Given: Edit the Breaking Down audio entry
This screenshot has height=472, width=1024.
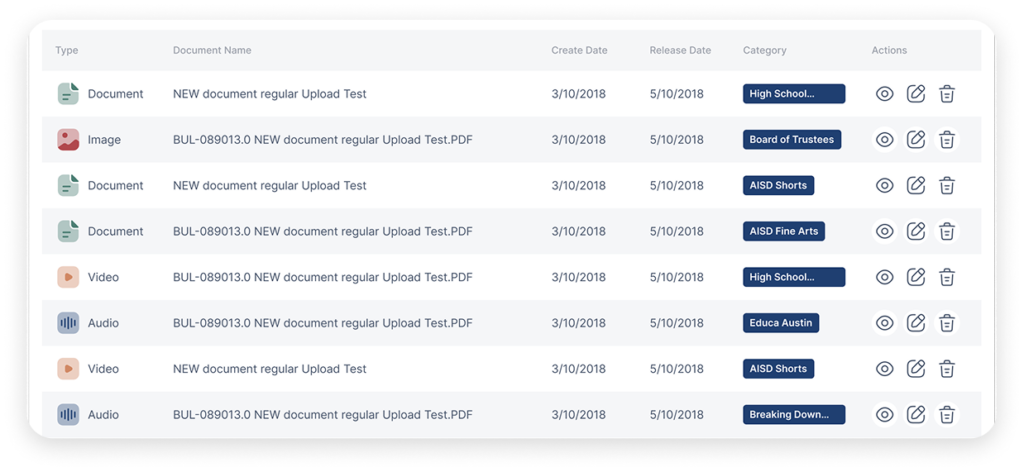Looking at the screenshot, I should [916, 415].
